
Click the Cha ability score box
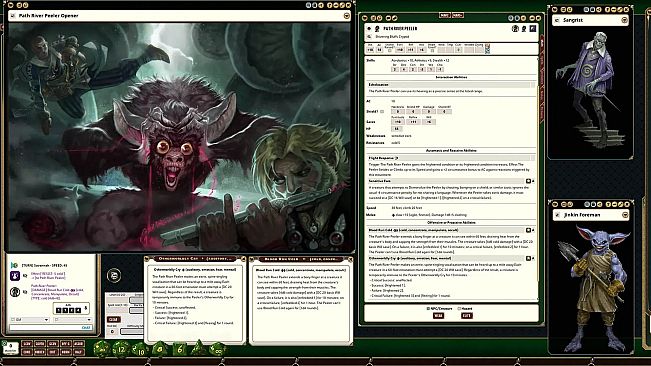441,69
